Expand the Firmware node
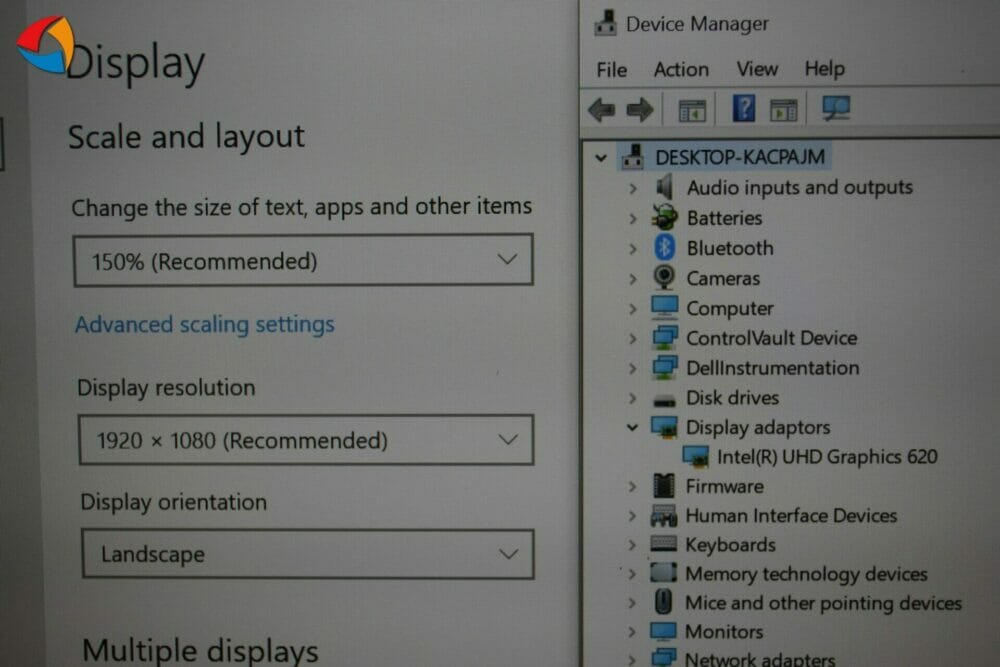 [632, 487]
